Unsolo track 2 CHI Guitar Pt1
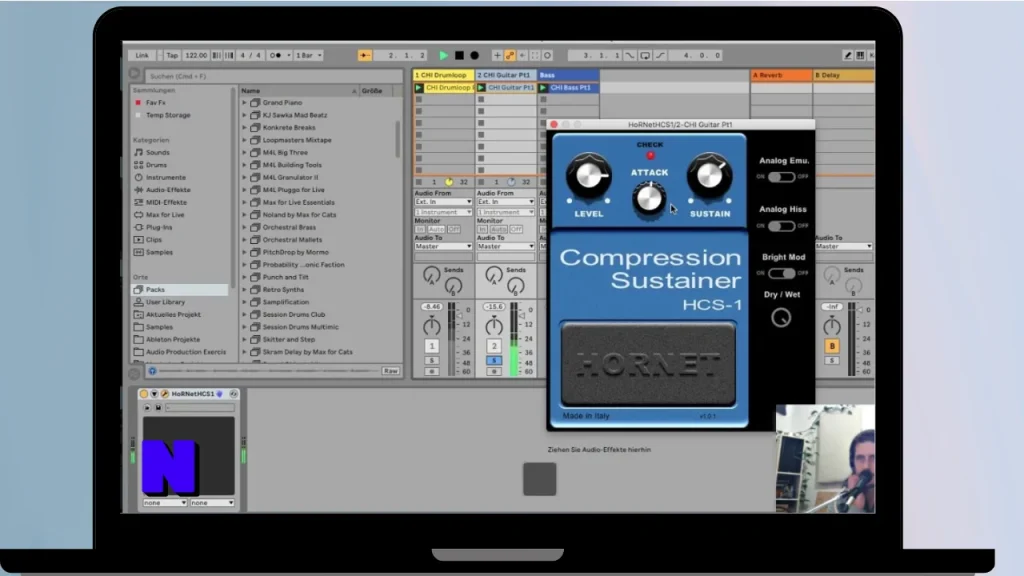This screenshot has height=576, width=1024. [x=494, y=360]
